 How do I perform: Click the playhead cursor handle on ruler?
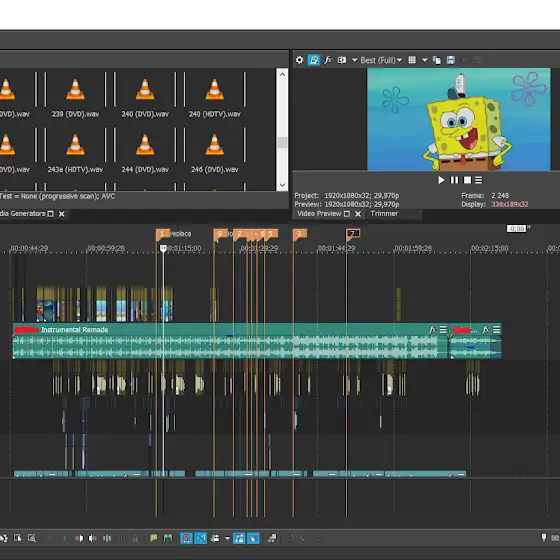pos(163,248)
